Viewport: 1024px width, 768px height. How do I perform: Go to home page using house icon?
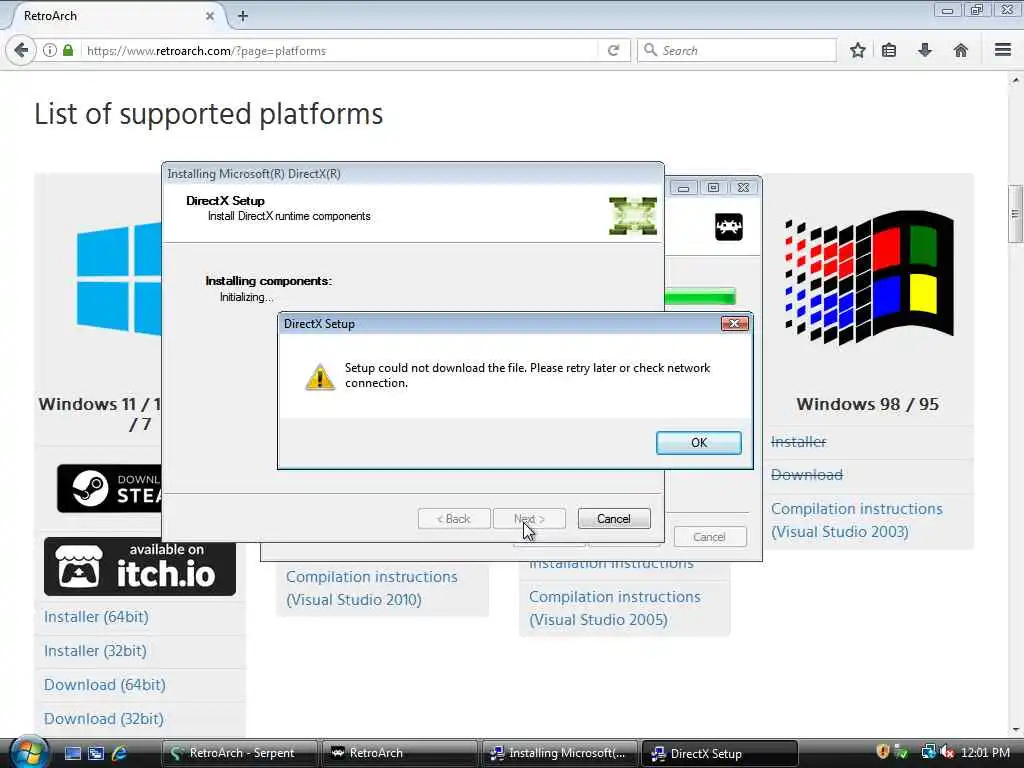click(x=961, y=50)
